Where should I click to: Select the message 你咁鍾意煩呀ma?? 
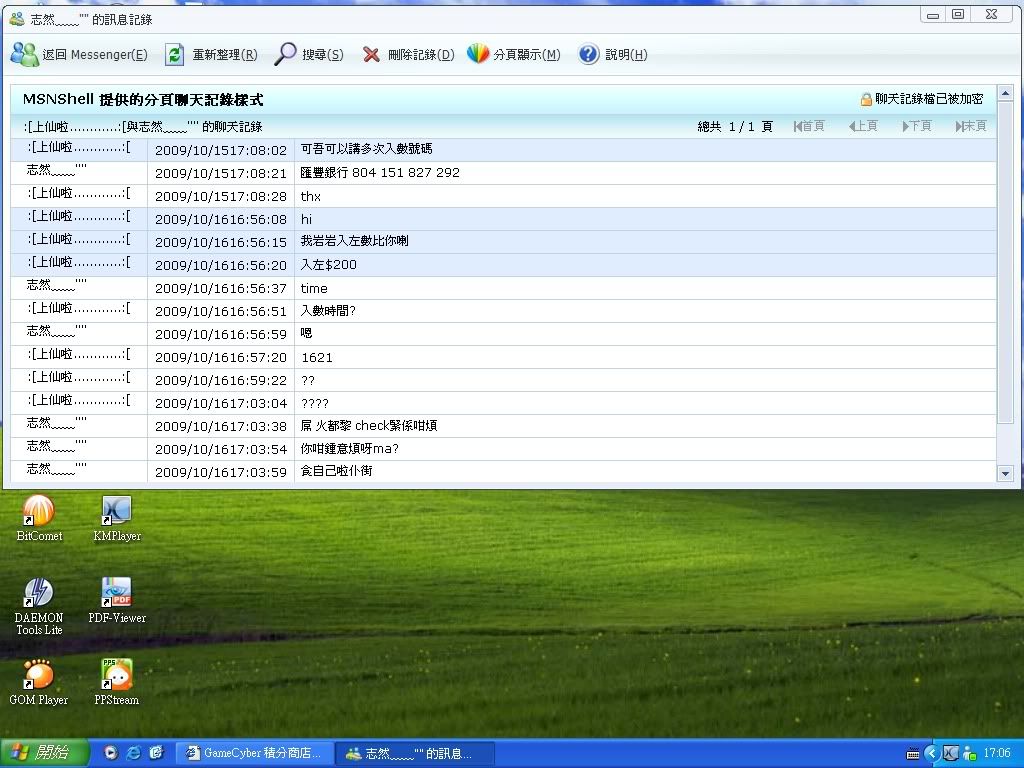(x=349, y=449)
